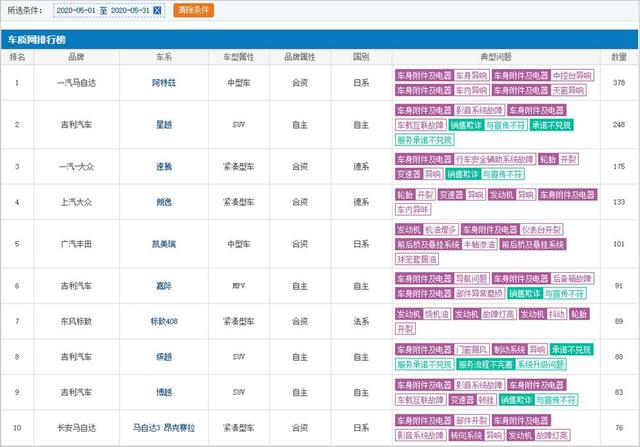The width and height of the screenshot is (640, 447).
Task: Open the 嘉际 car series link
Action: (x=164, y=286)
